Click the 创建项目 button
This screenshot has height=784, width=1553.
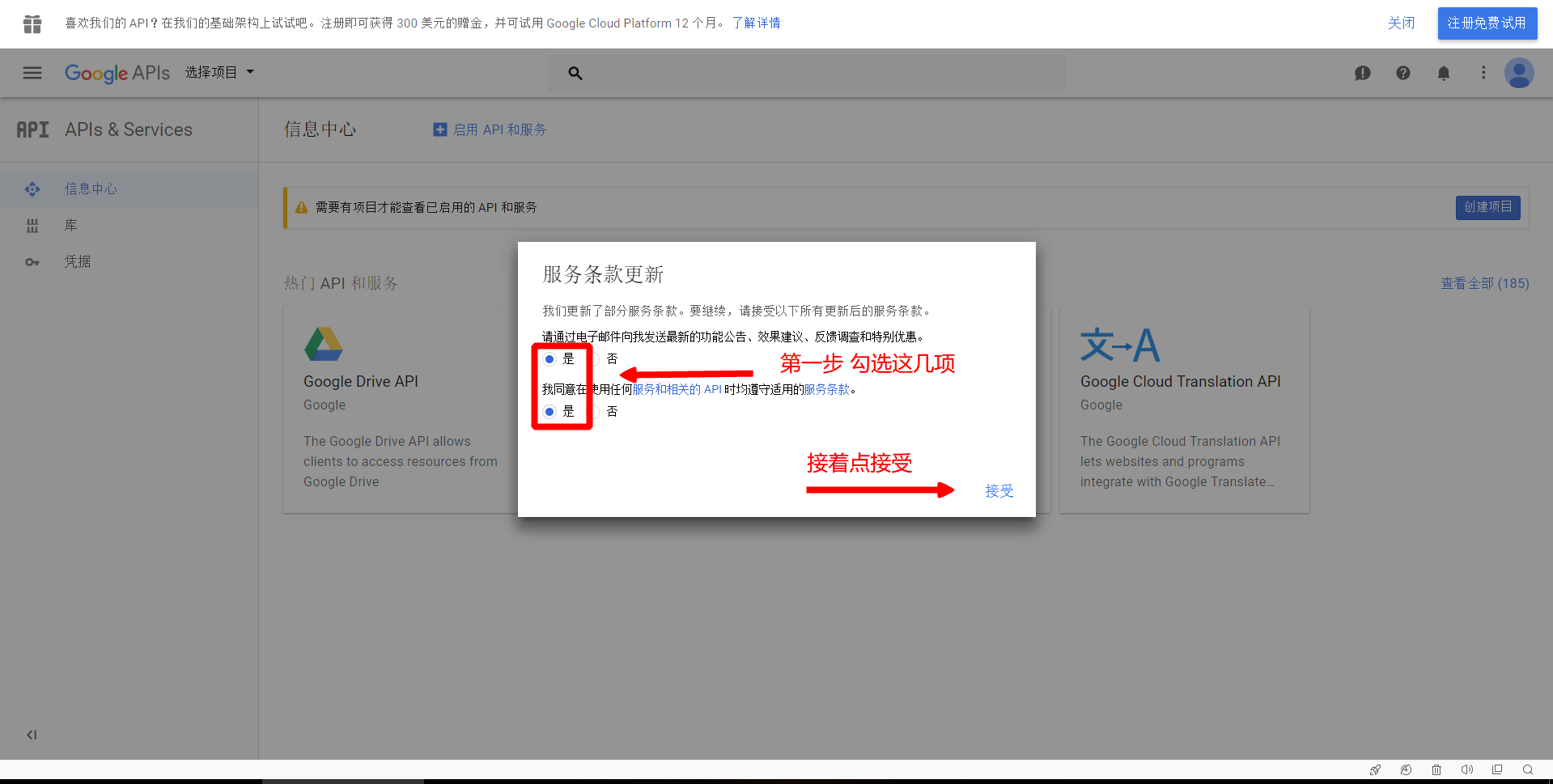click(1487, 207)
